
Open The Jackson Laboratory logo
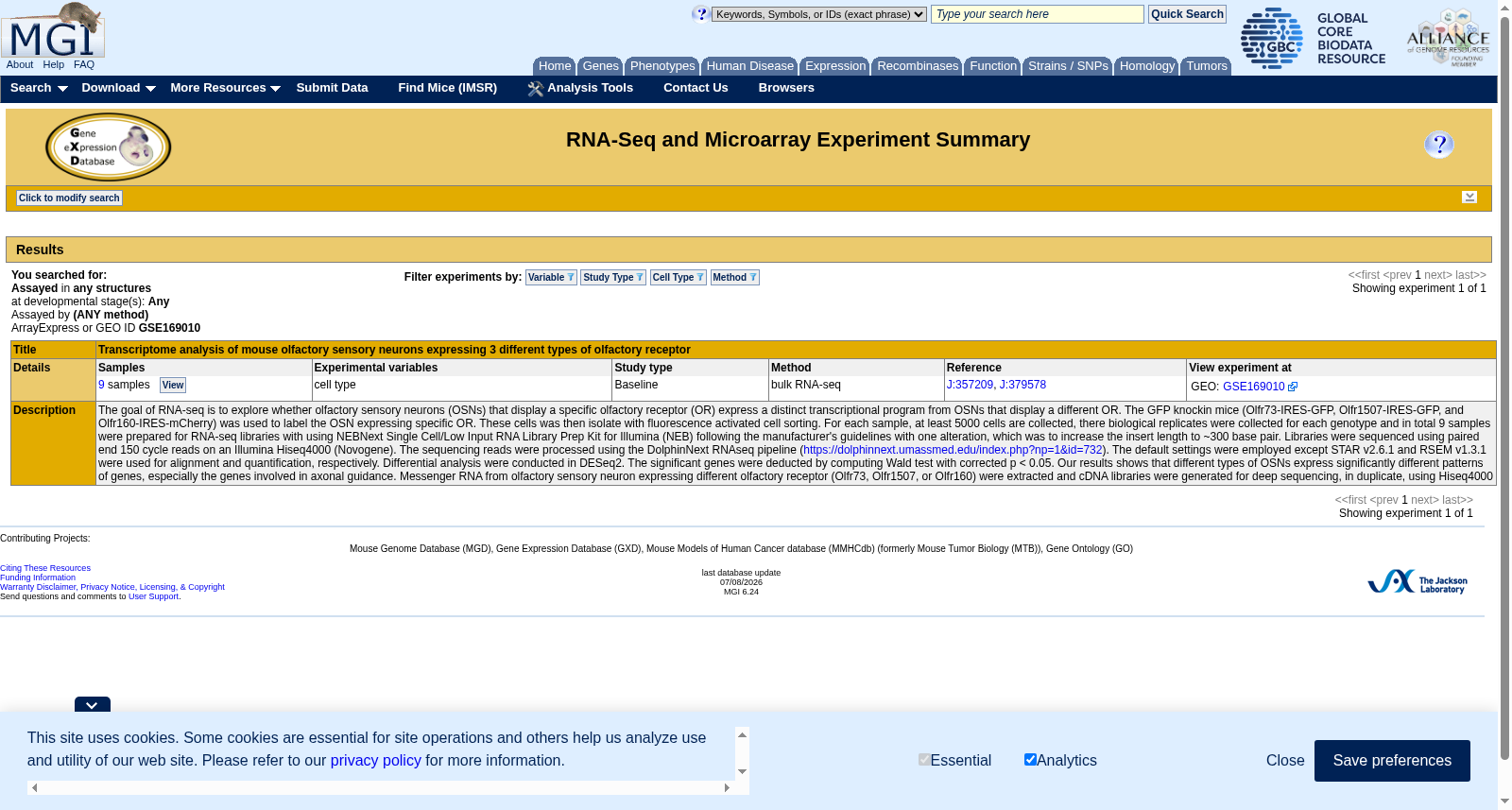[x=1417, y=581]
